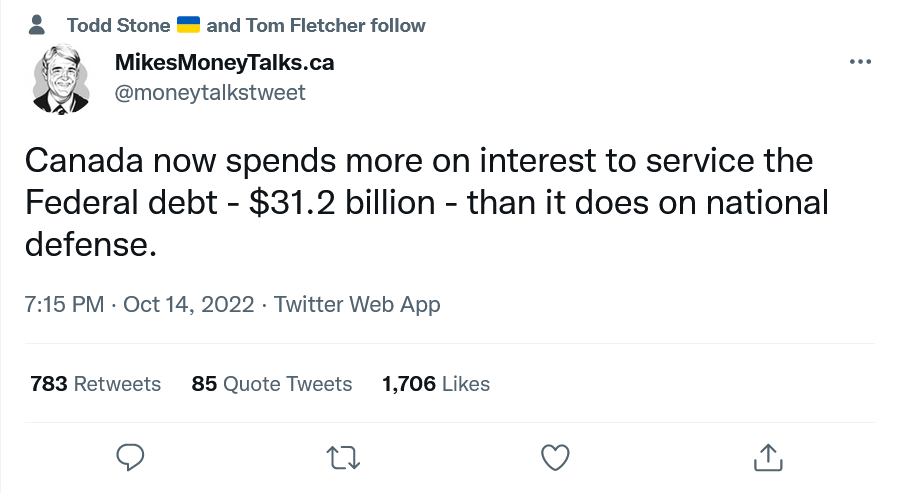Retweet using the retweet arrows icon
Viewport: 897px width, 493px height.
pyautogui.click(x=343, y=458)
